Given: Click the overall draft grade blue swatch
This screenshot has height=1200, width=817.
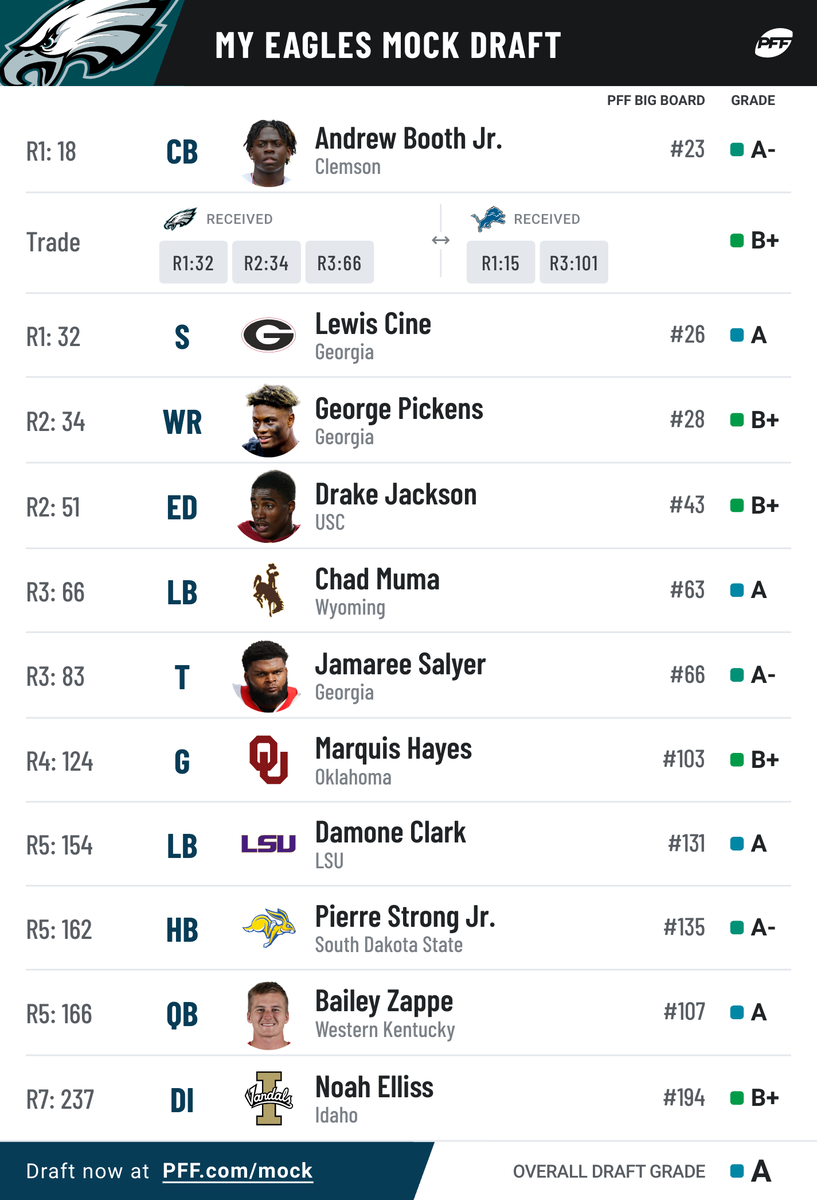Looking at the screenshot, I should (737, 1171).
